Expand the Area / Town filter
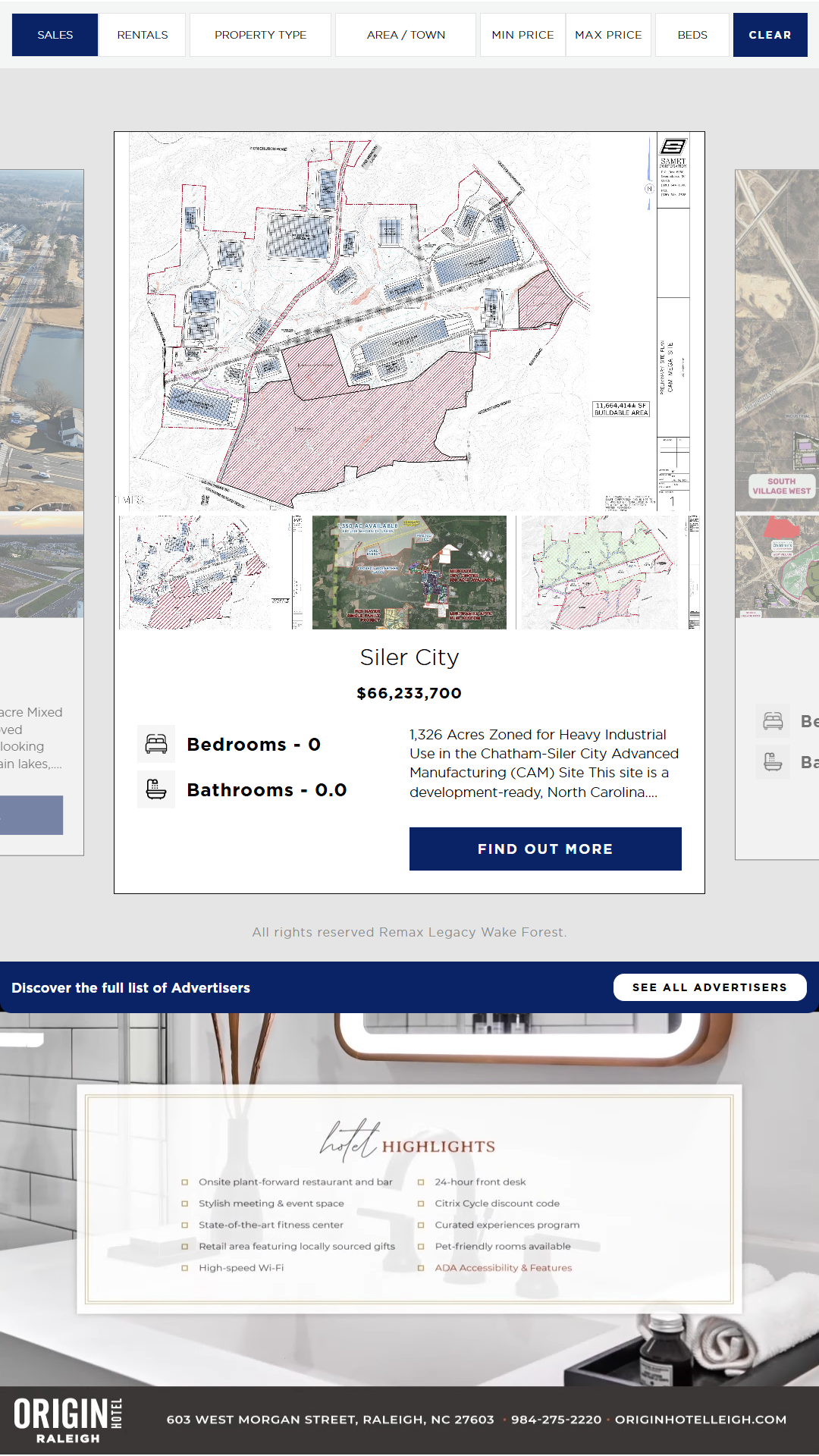Screen dimensions: 819x1456 406,35
